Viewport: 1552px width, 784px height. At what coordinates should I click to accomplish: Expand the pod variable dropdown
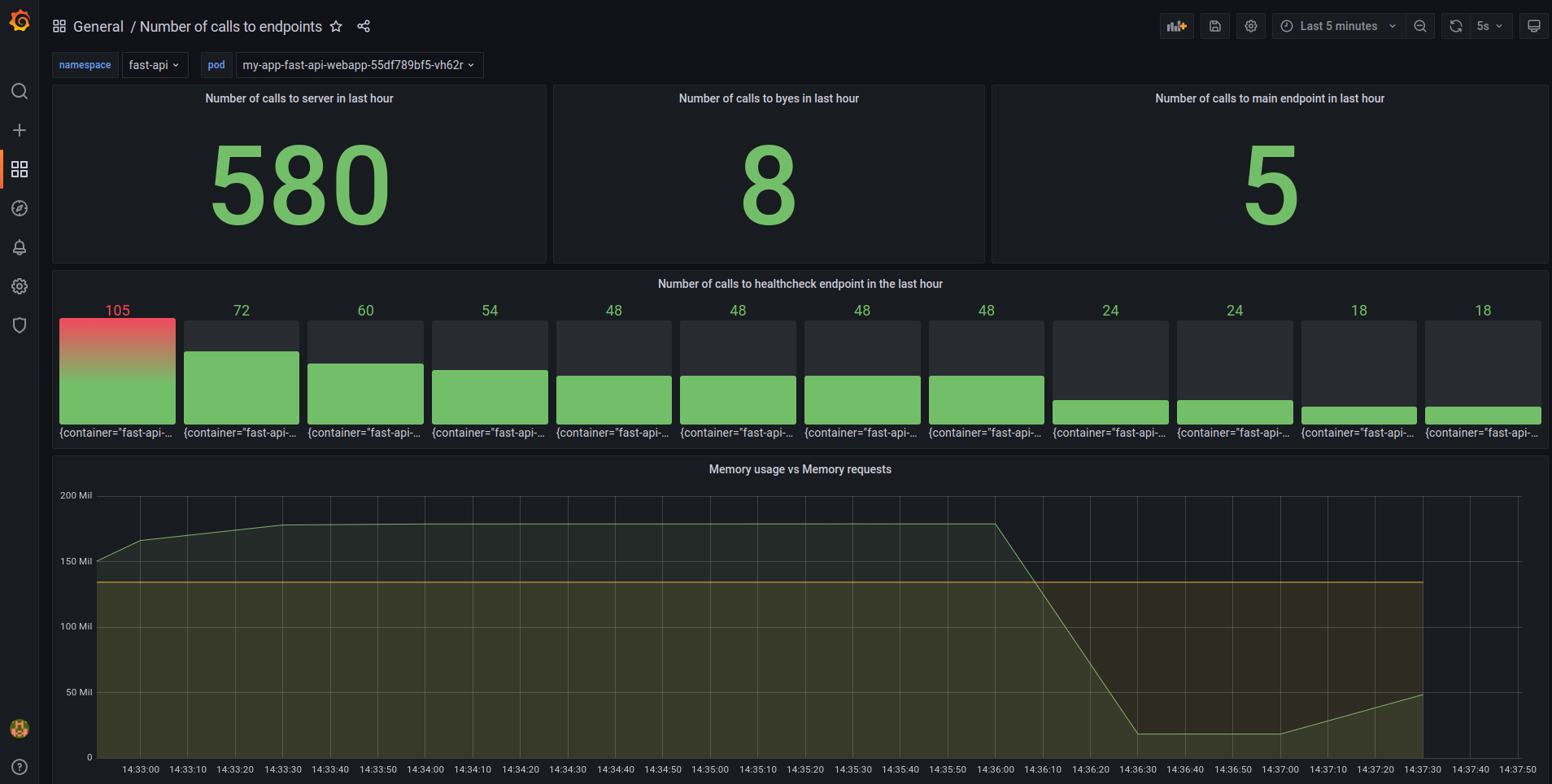[358, 64]
